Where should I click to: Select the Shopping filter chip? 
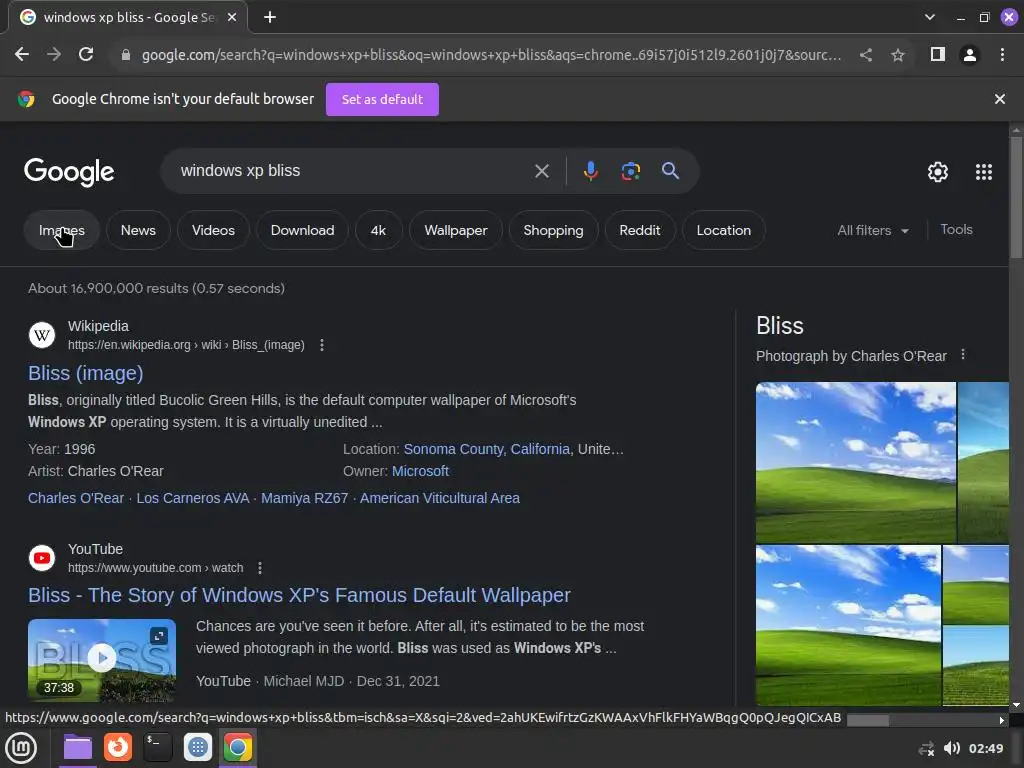click(x=553, y=231)
